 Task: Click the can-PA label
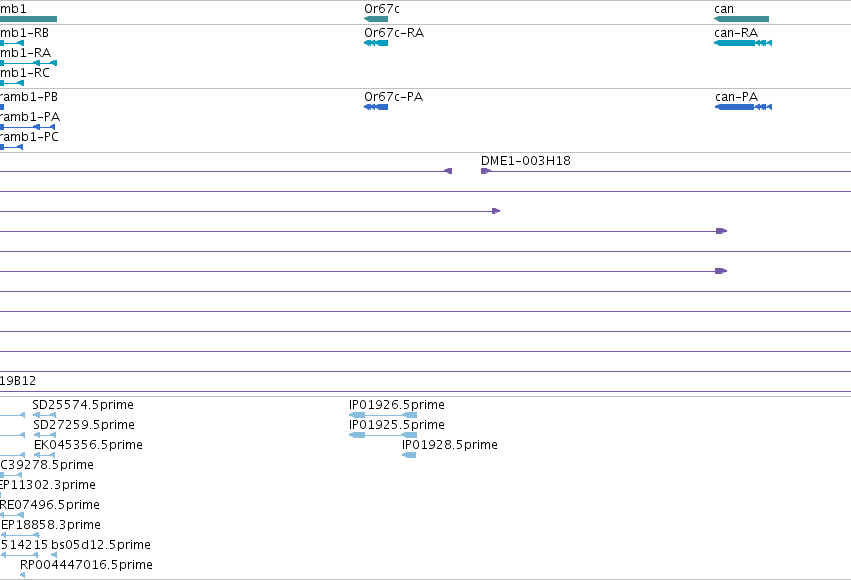coord(736,97)
